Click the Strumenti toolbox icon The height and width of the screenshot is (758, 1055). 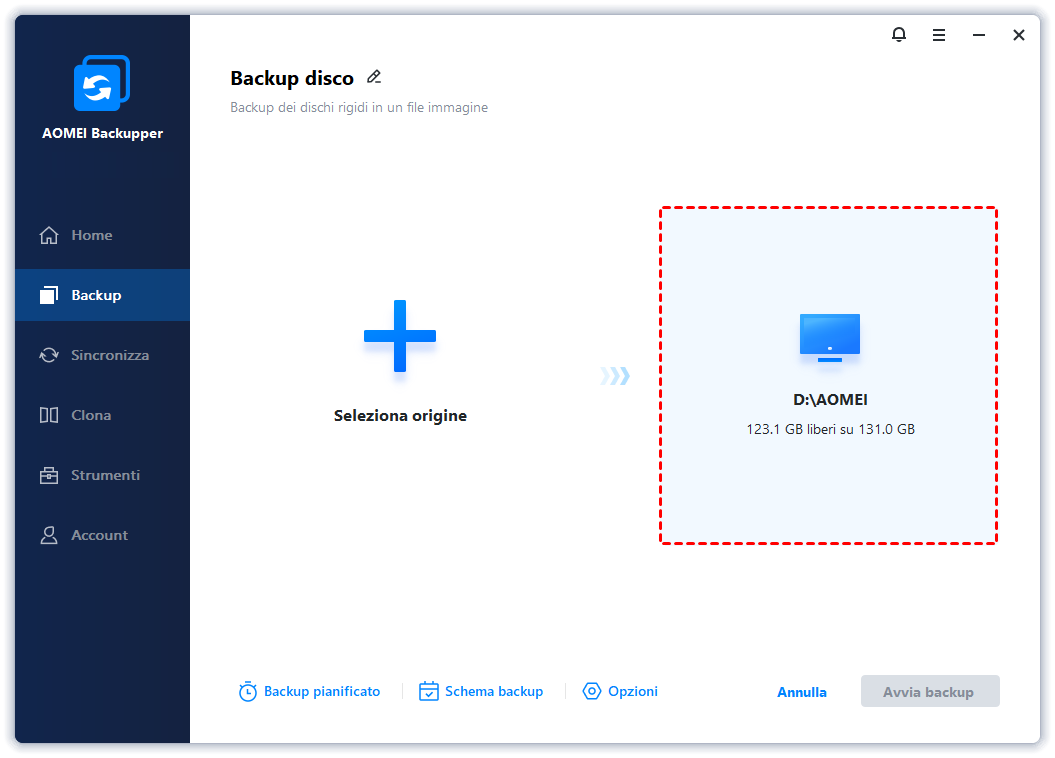pos(48,476)
